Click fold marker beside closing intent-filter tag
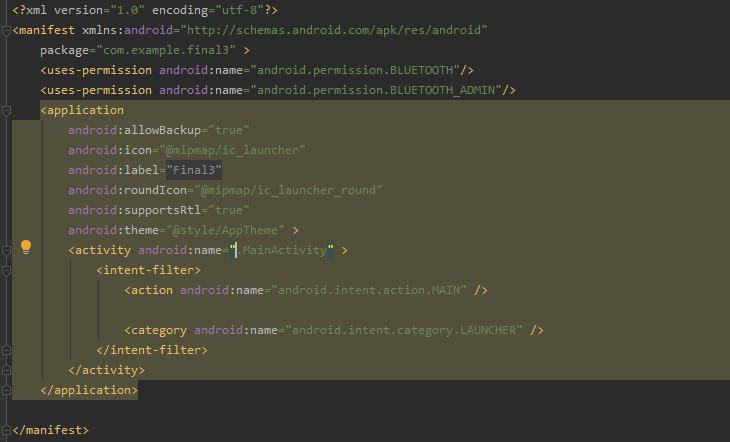Screen dimensions: 730x442 coord(6,350)
